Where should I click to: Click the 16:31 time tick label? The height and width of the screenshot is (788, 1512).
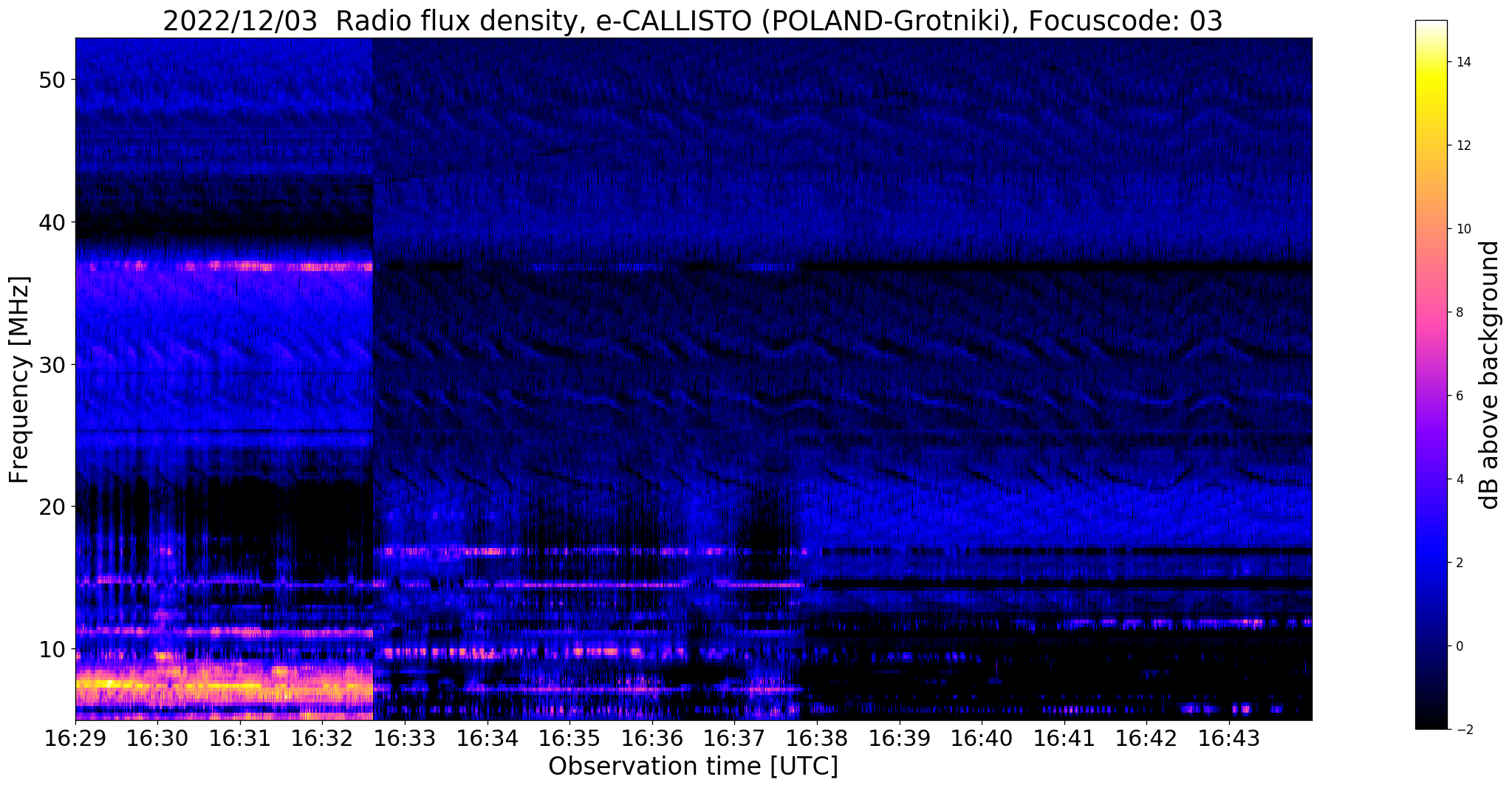(x=240, y=739)
